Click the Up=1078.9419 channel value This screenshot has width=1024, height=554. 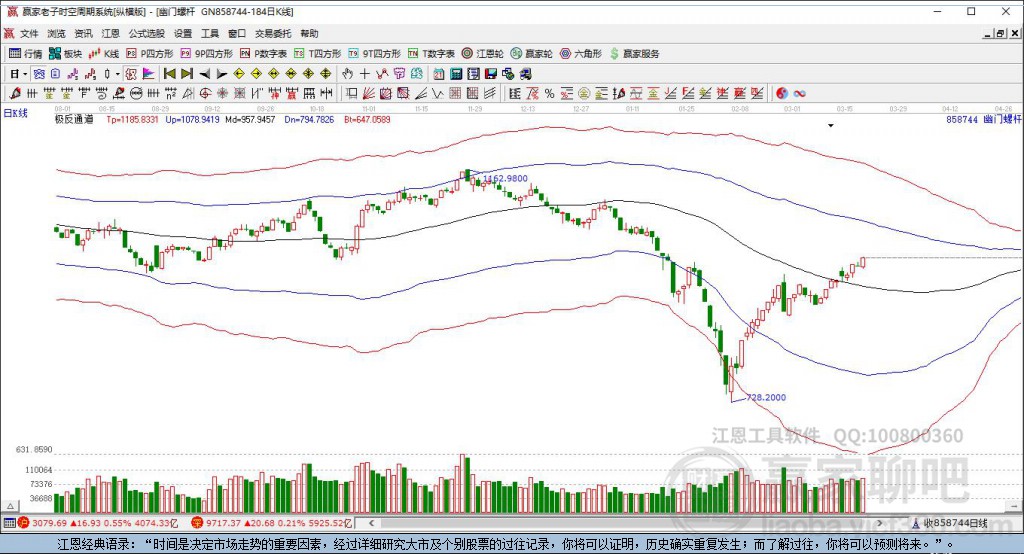(x=192, y=120)
